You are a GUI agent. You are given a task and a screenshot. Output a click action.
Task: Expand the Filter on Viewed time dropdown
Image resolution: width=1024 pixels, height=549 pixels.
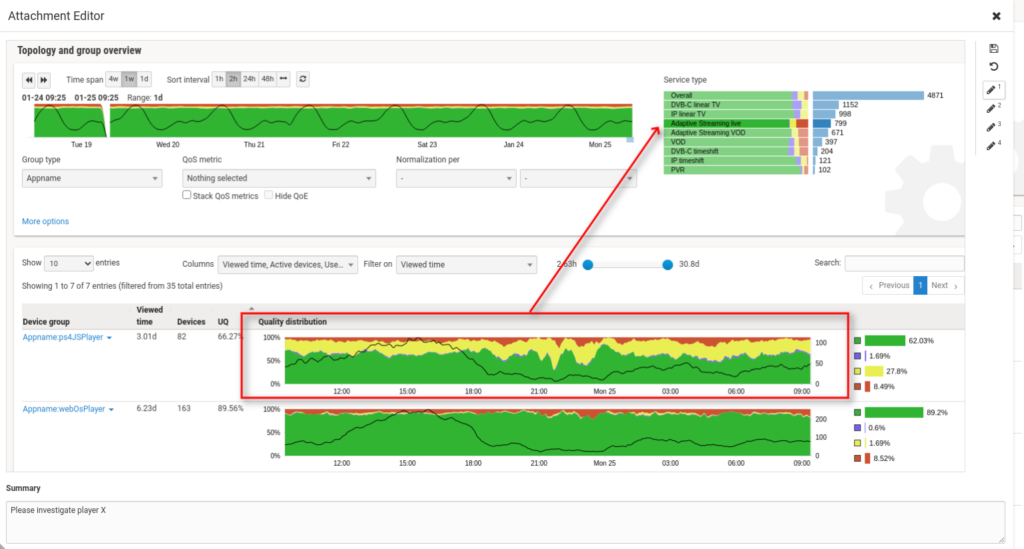[x=466, y=265]
